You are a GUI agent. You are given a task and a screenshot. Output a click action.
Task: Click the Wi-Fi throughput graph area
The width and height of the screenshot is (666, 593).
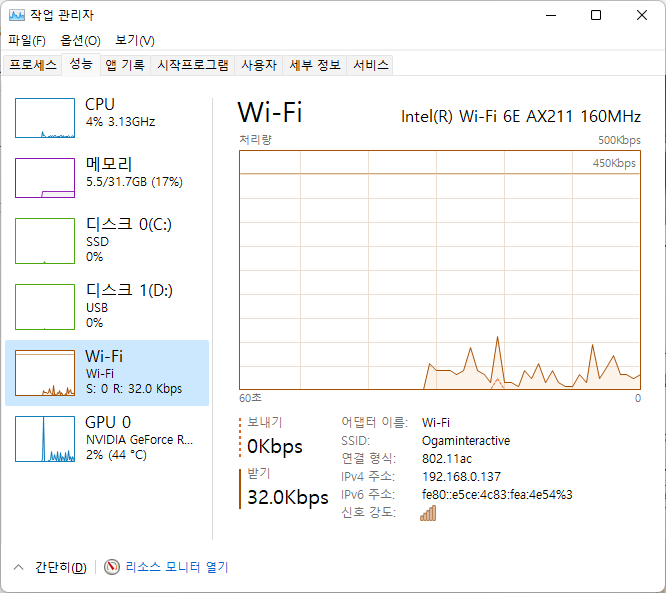click(440, 270)
